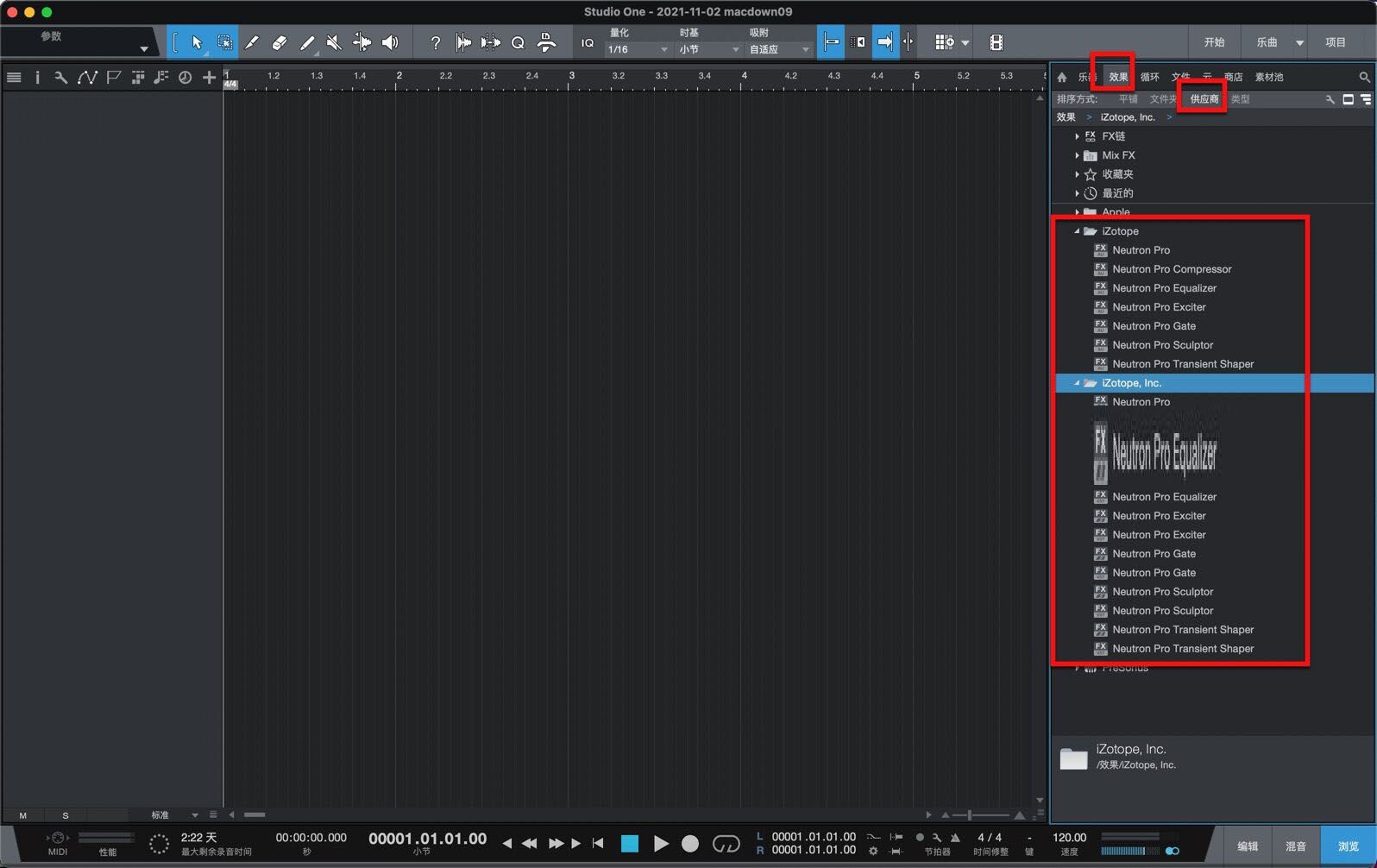The image size is (1377, 868).
Task: Open the quantize 1/16 dropdown
Action: click(638, 50)
